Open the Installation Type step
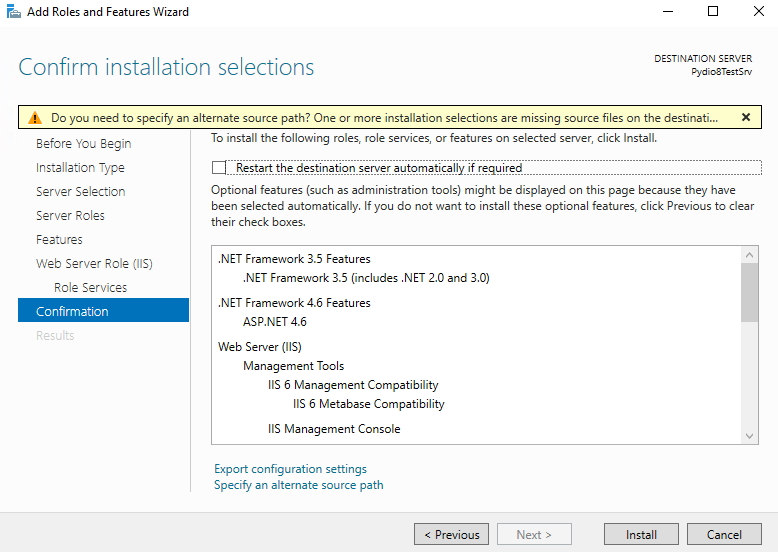The height and width of the screenshot is (552, 778). [80, 168]
